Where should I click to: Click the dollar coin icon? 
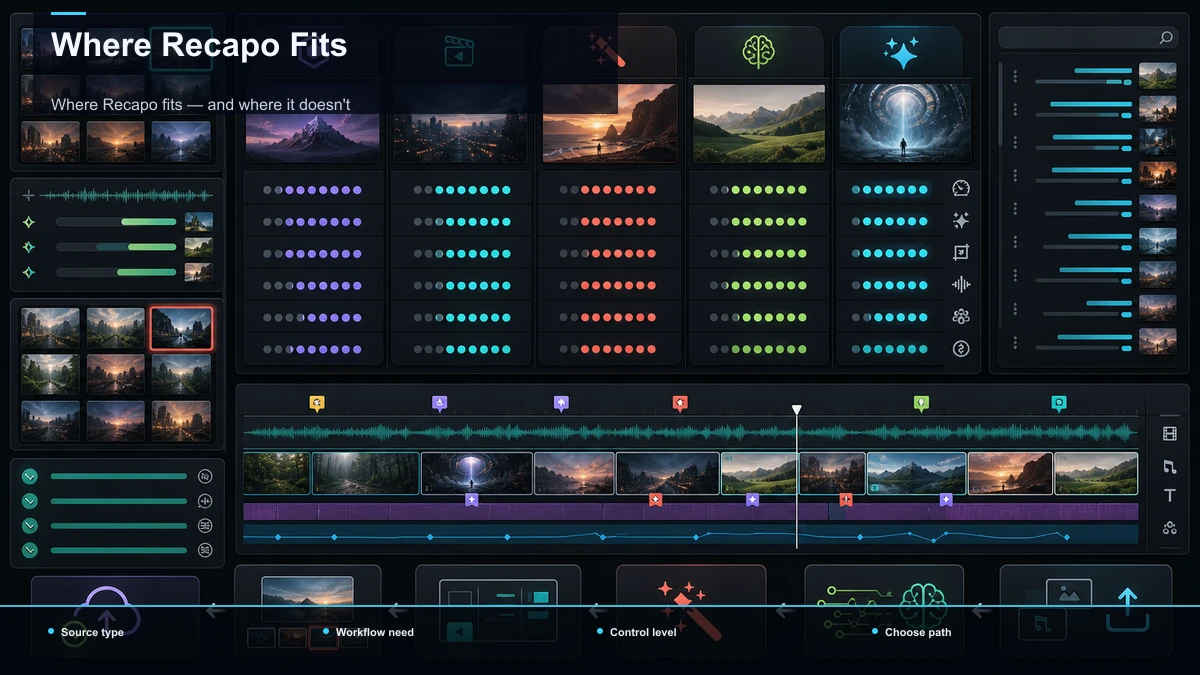pos(962,348)
